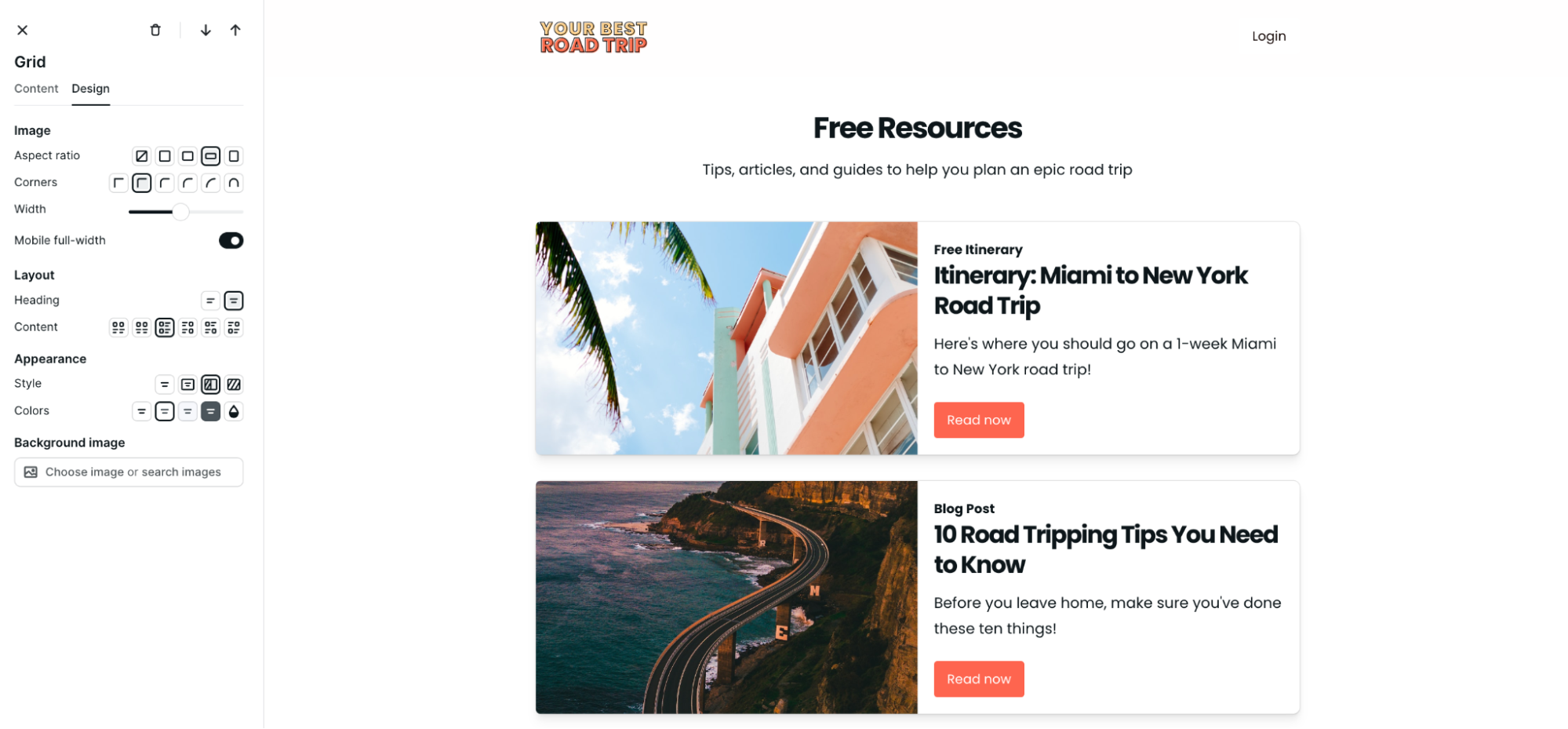Screen dimensions: 1568x729
Task: Click the Choose image or search field
Action: click(x=129, y=472)
